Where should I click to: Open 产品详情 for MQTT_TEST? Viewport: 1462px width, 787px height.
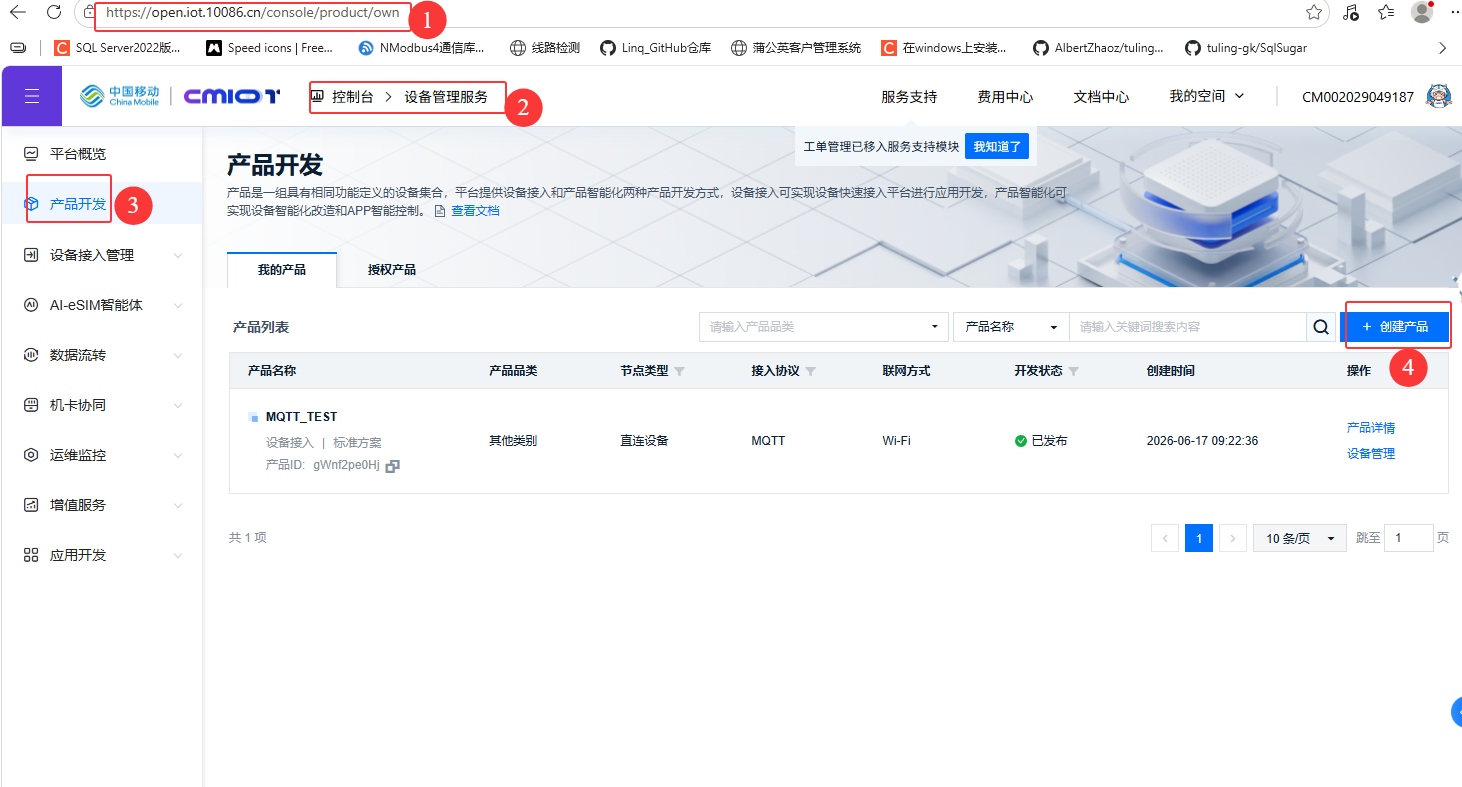pos(1371,428)
